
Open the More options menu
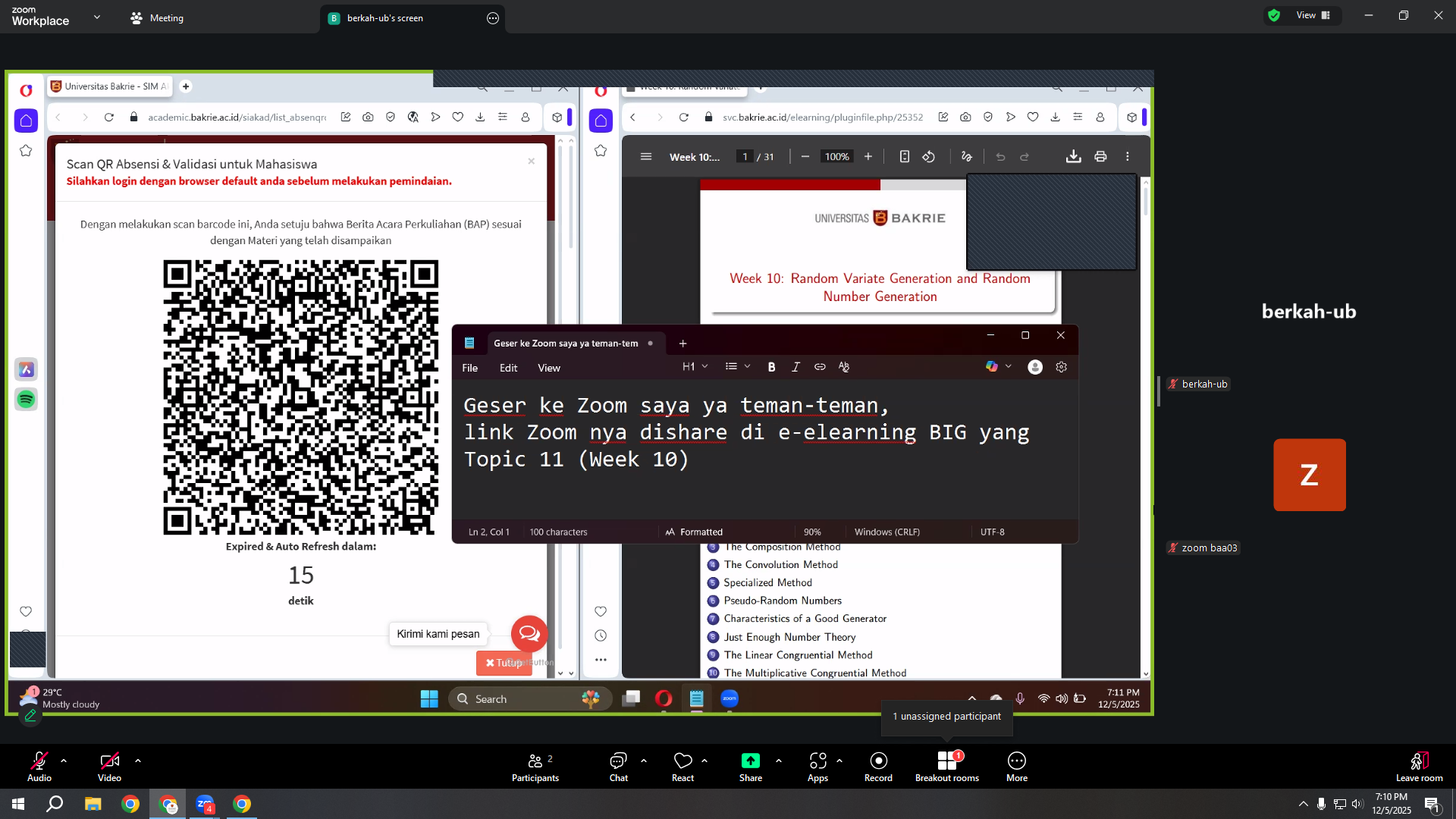pyautogui.click(x=1017, y=766)
